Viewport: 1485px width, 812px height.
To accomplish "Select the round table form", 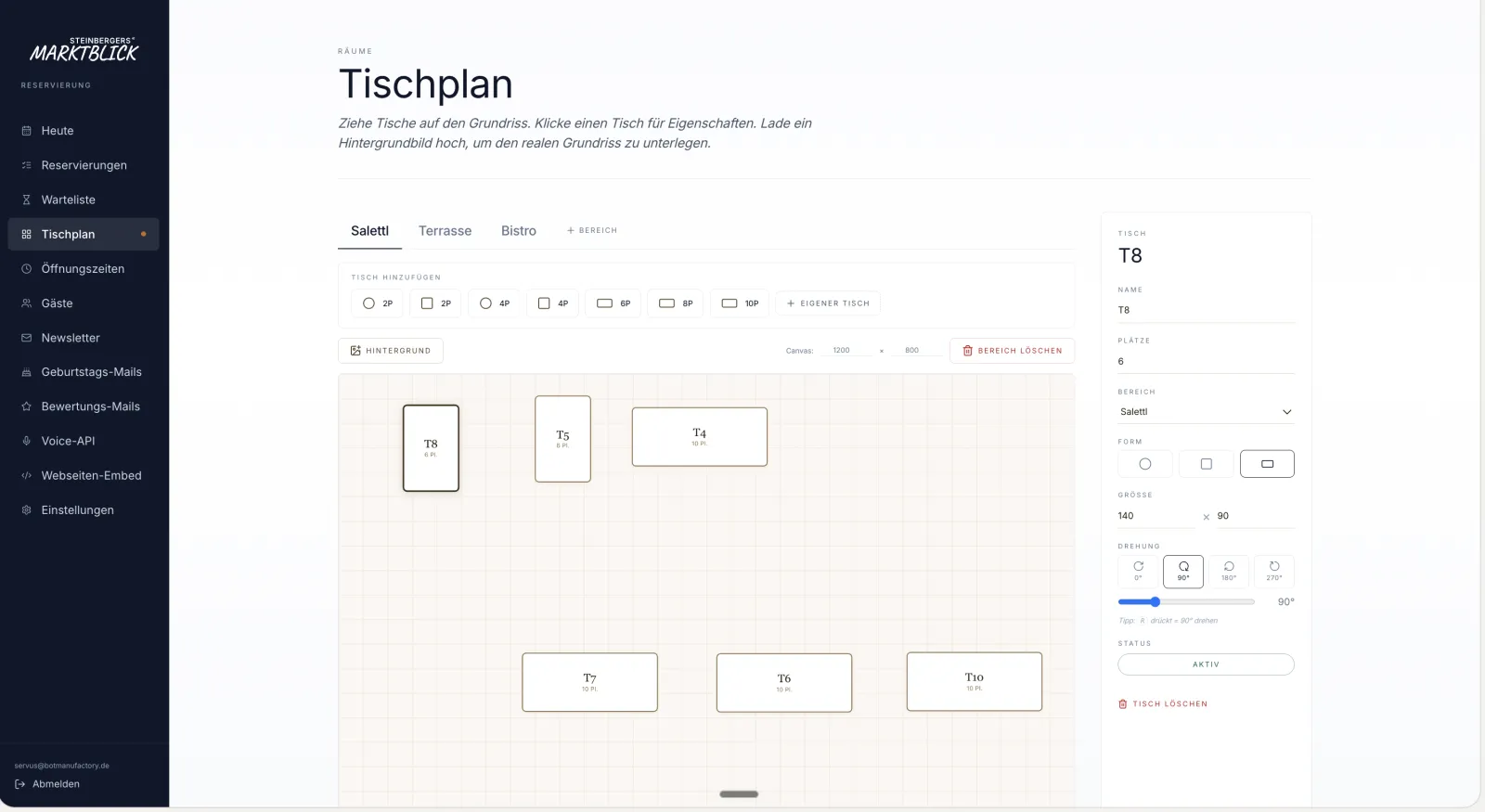I will (x=1145, y=464).
